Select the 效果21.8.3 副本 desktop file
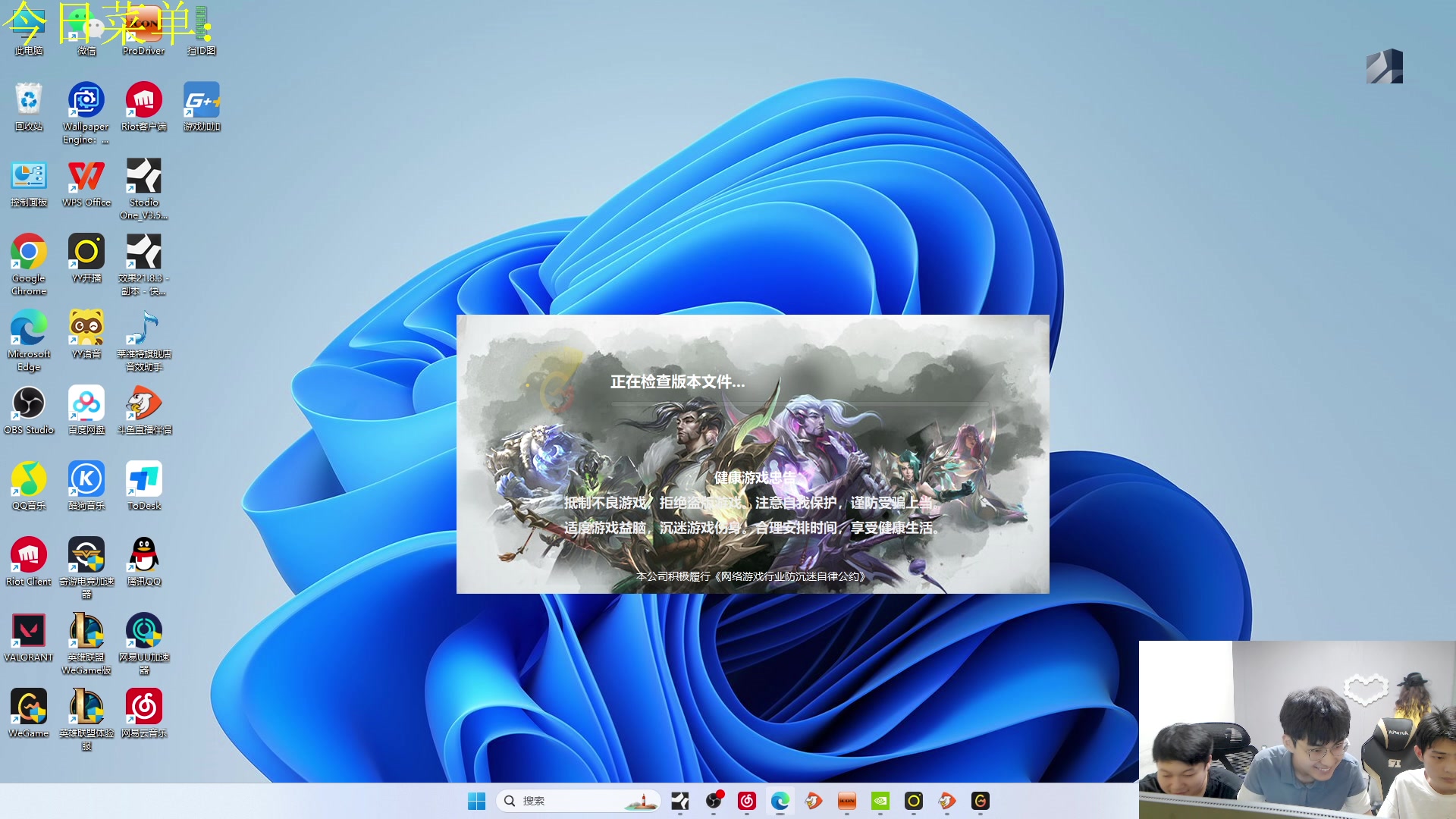The image size is (1456, 819). (143, 264)
